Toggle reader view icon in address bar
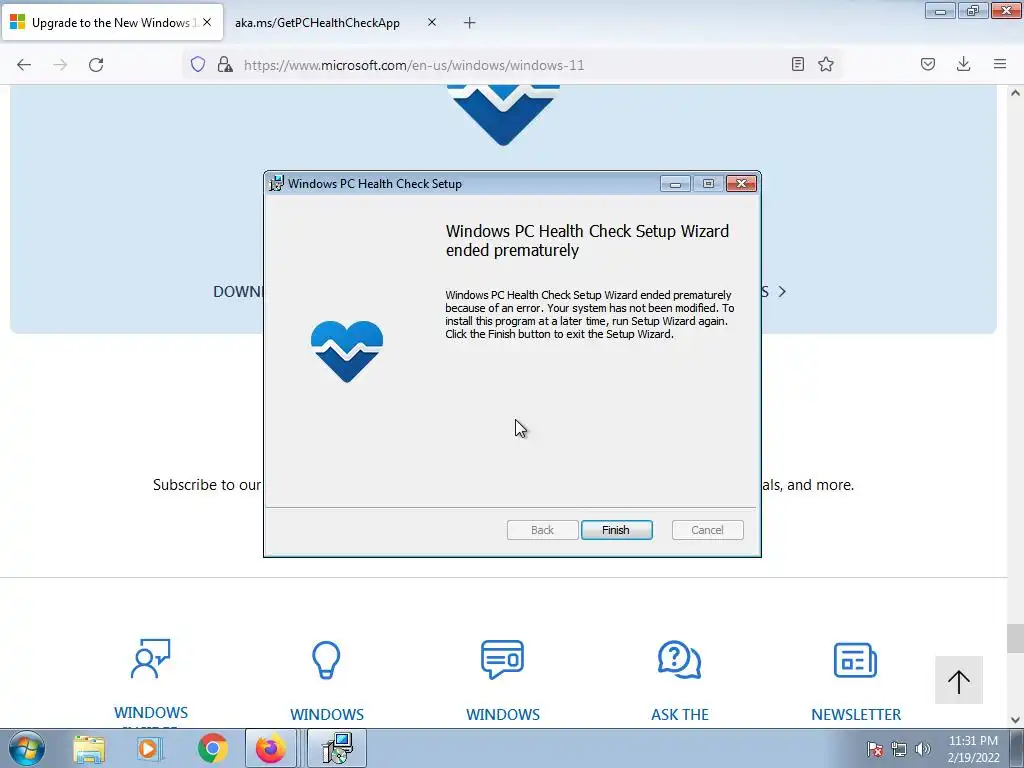Screen dimensions: 1024x768 [x=797, y=64]
